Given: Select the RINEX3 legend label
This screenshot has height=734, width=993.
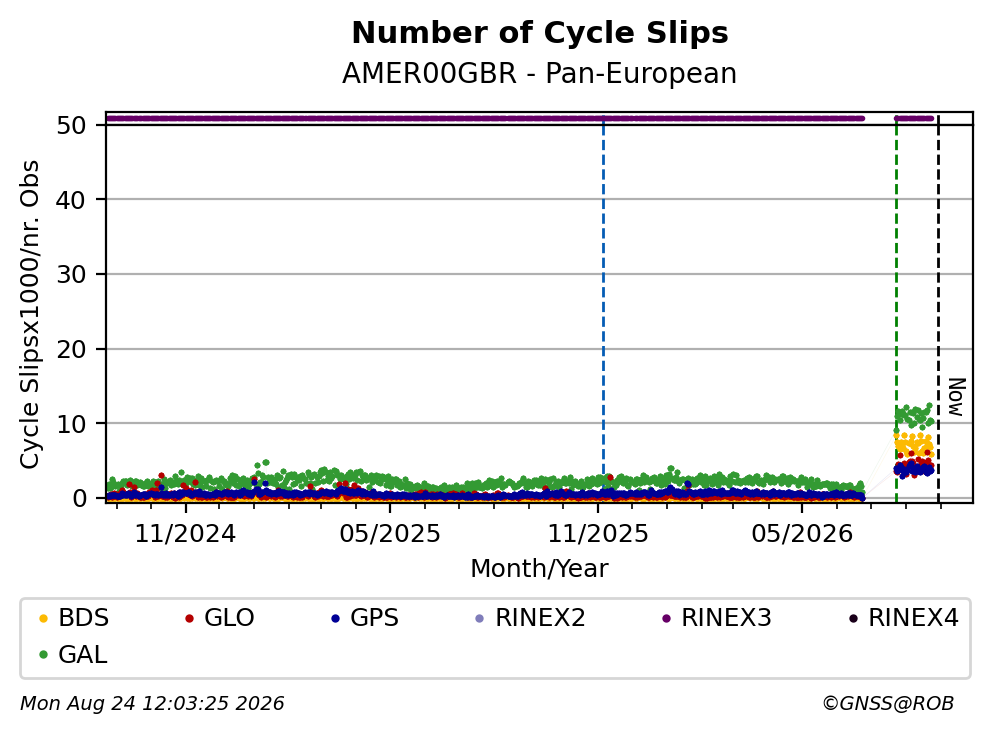Looking at the screenshot, I should pos(726,618).
